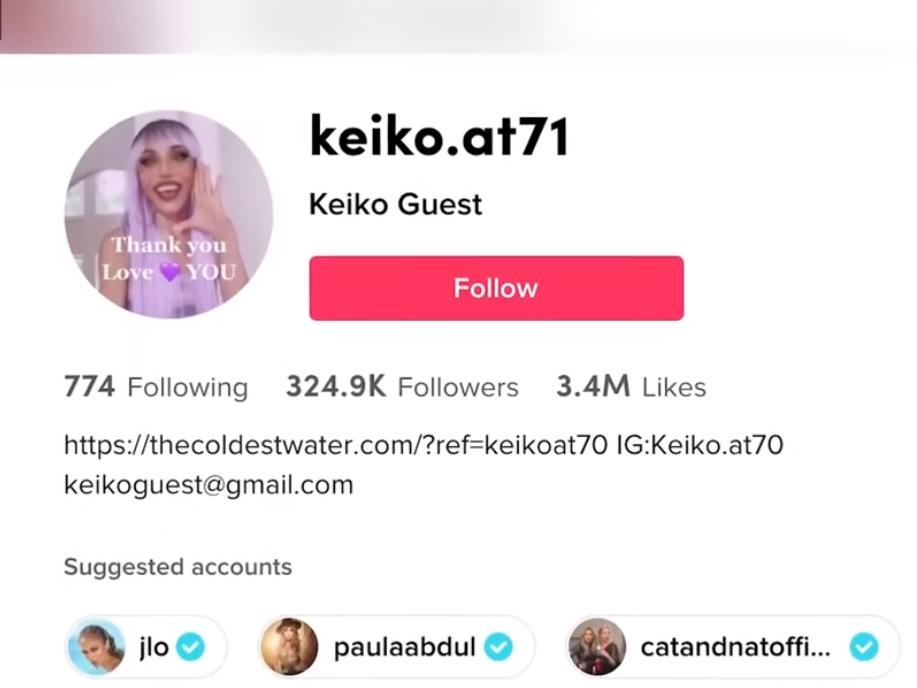This screenshot has height=688, width=917.
Task: Click the keikoguest@gmail.com email address
Action: coord(209,485)
